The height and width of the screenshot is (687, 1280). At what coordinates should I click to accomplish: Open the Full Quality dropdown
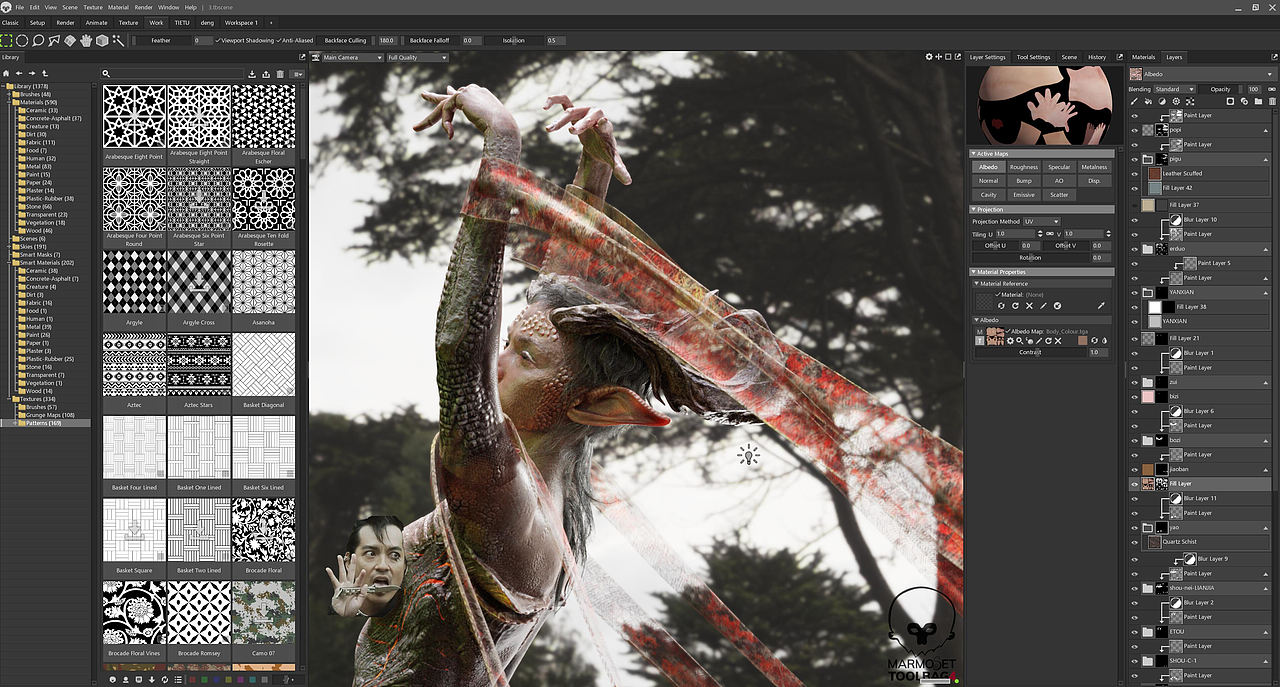pos(417,57)
